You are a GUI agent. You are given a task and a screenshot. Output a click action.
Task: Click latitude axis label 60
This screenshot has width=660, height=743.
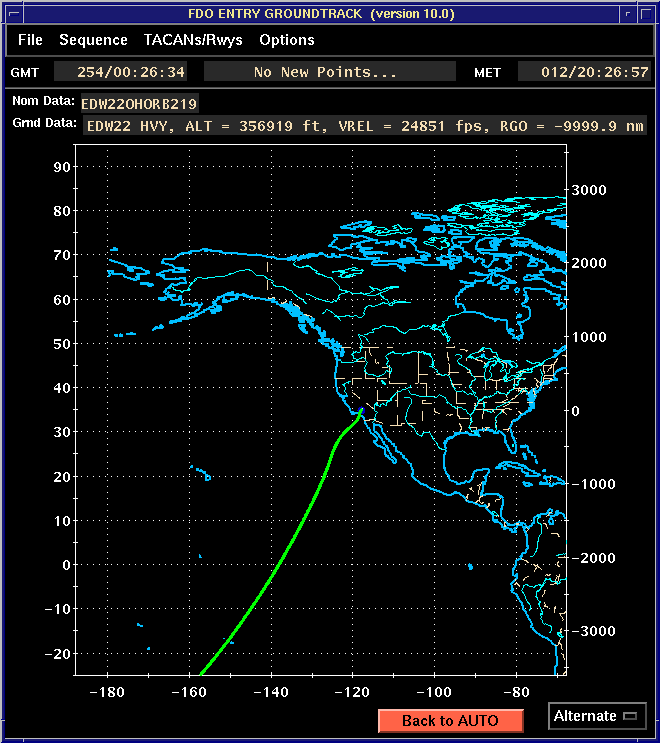pyautogui.click(x=62, y=299)
